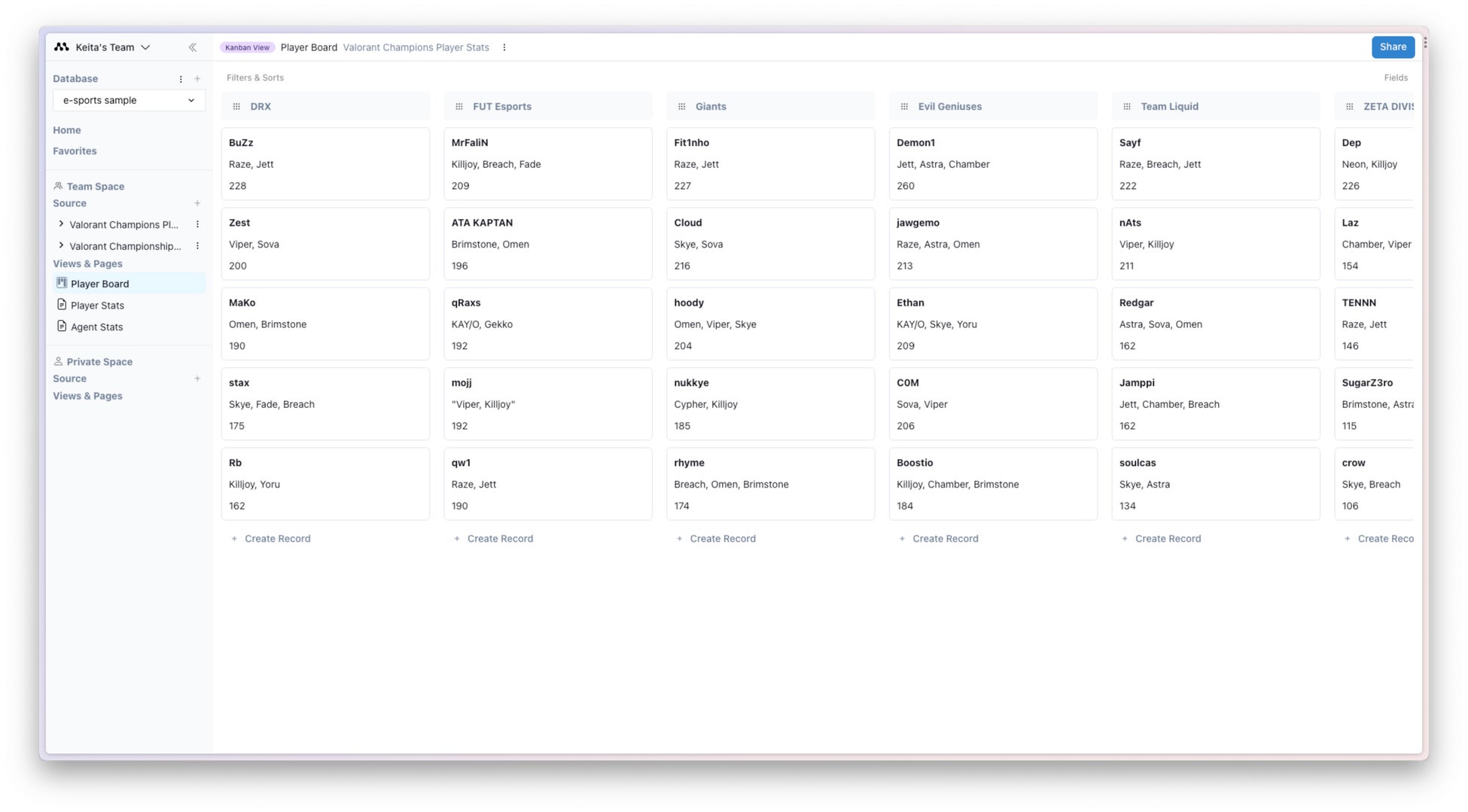Open options for Valorant Championship... source

click(x=197, y=246)
